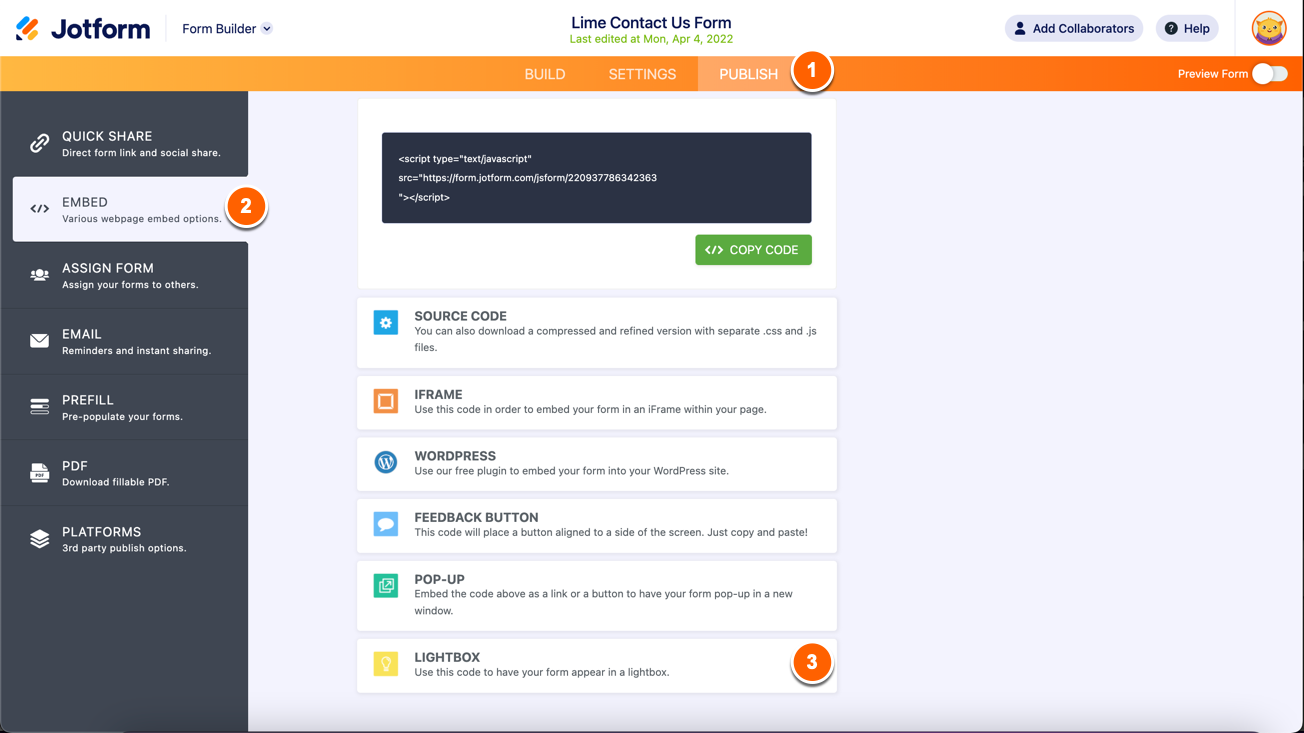
Task: Click the Email envelope icon
Action: pos(39,341)
